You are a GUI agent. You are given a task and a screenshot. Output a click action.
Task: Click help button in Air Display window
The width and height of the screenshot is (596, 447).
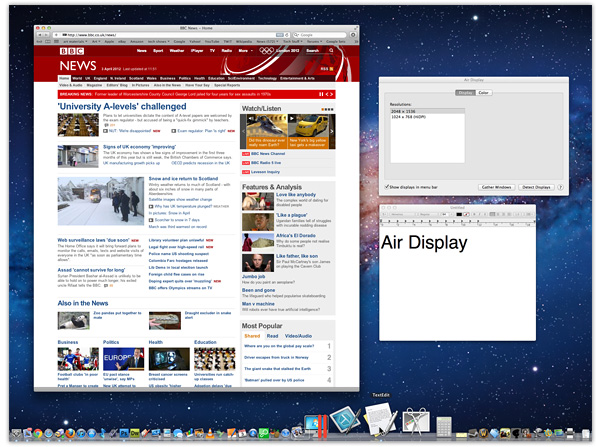click(x=560, y=187)
